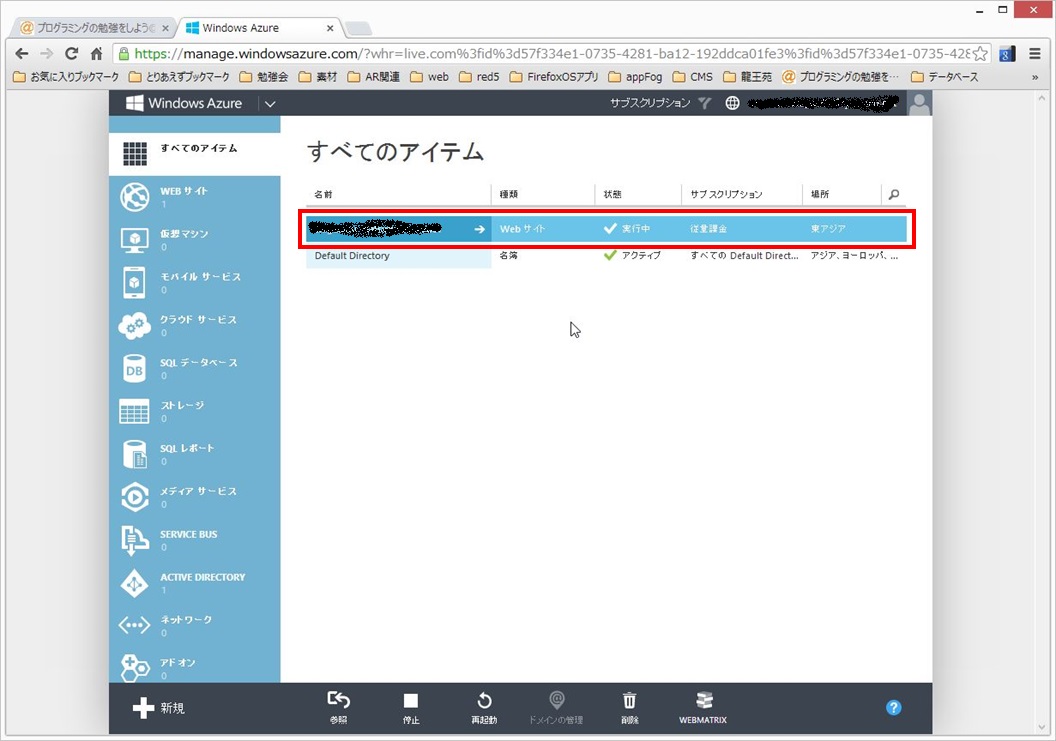Select the 仮想マシン monitor icon

[x=135, y=240]
